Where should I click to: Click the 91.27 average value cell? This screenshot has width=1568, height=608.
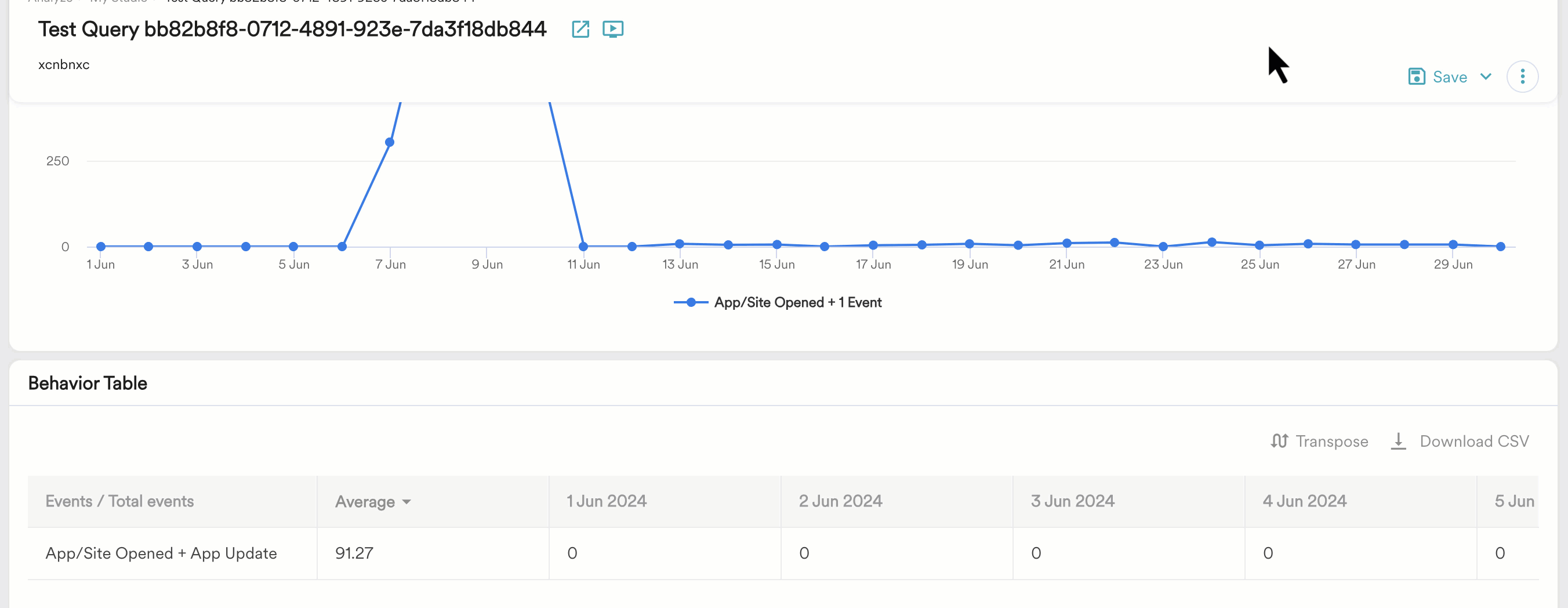(x=354, y=553)
